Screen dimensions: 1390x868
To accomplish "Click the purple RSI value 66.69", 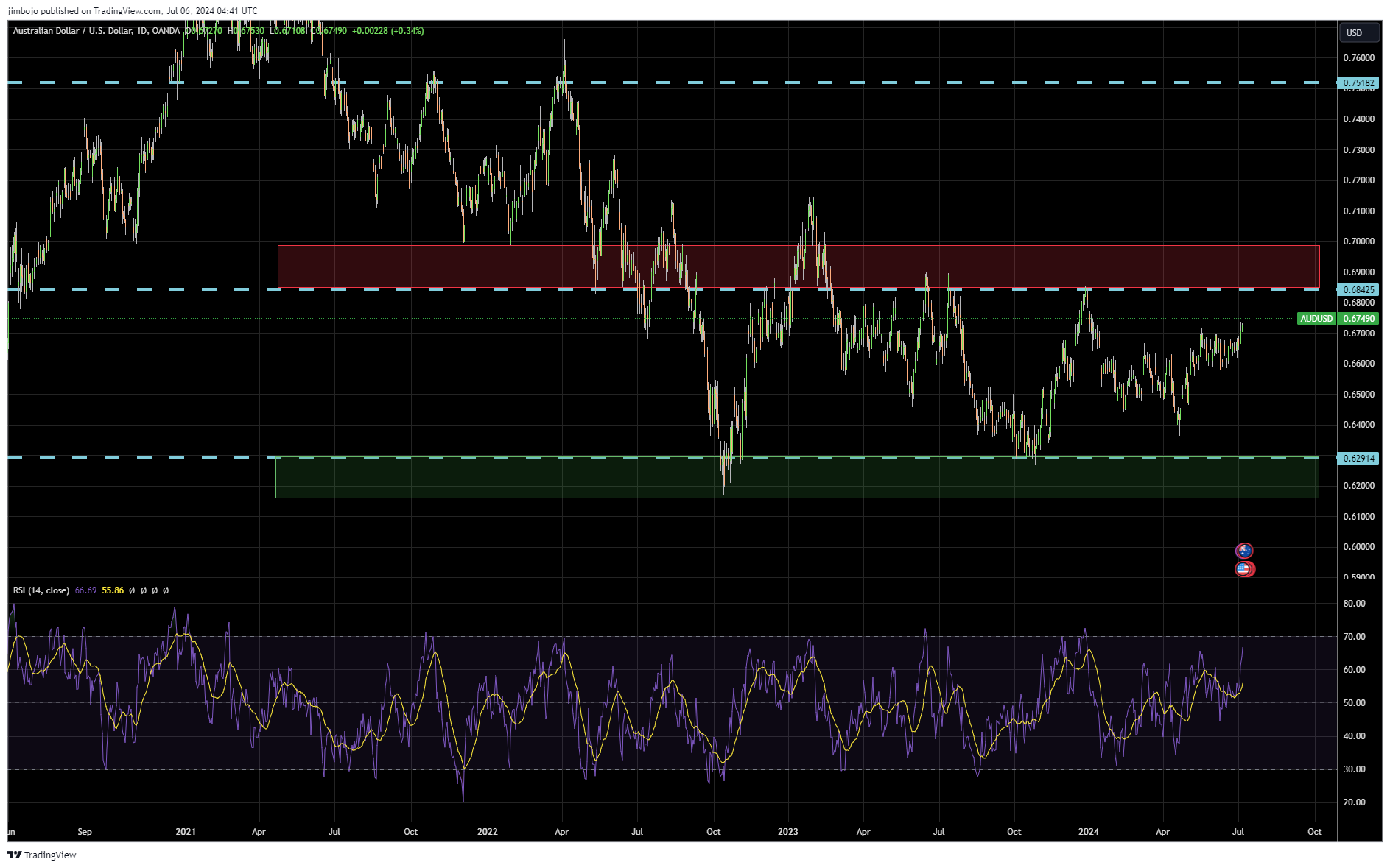I will [85, 590].
